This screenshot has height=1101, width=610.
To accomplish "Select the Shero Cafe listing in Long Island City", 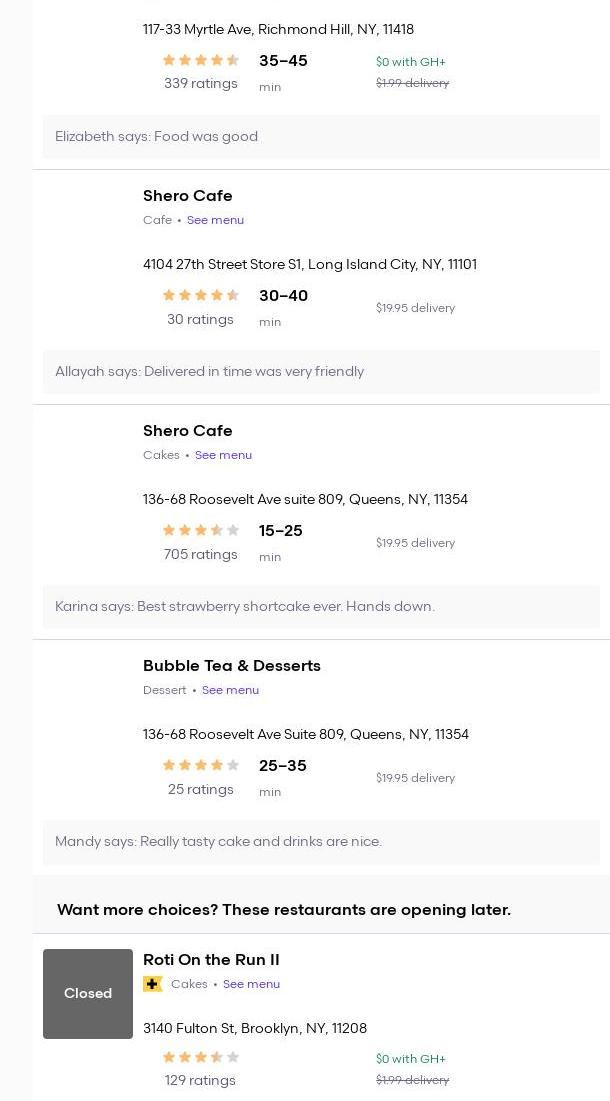I will point(188,196).
